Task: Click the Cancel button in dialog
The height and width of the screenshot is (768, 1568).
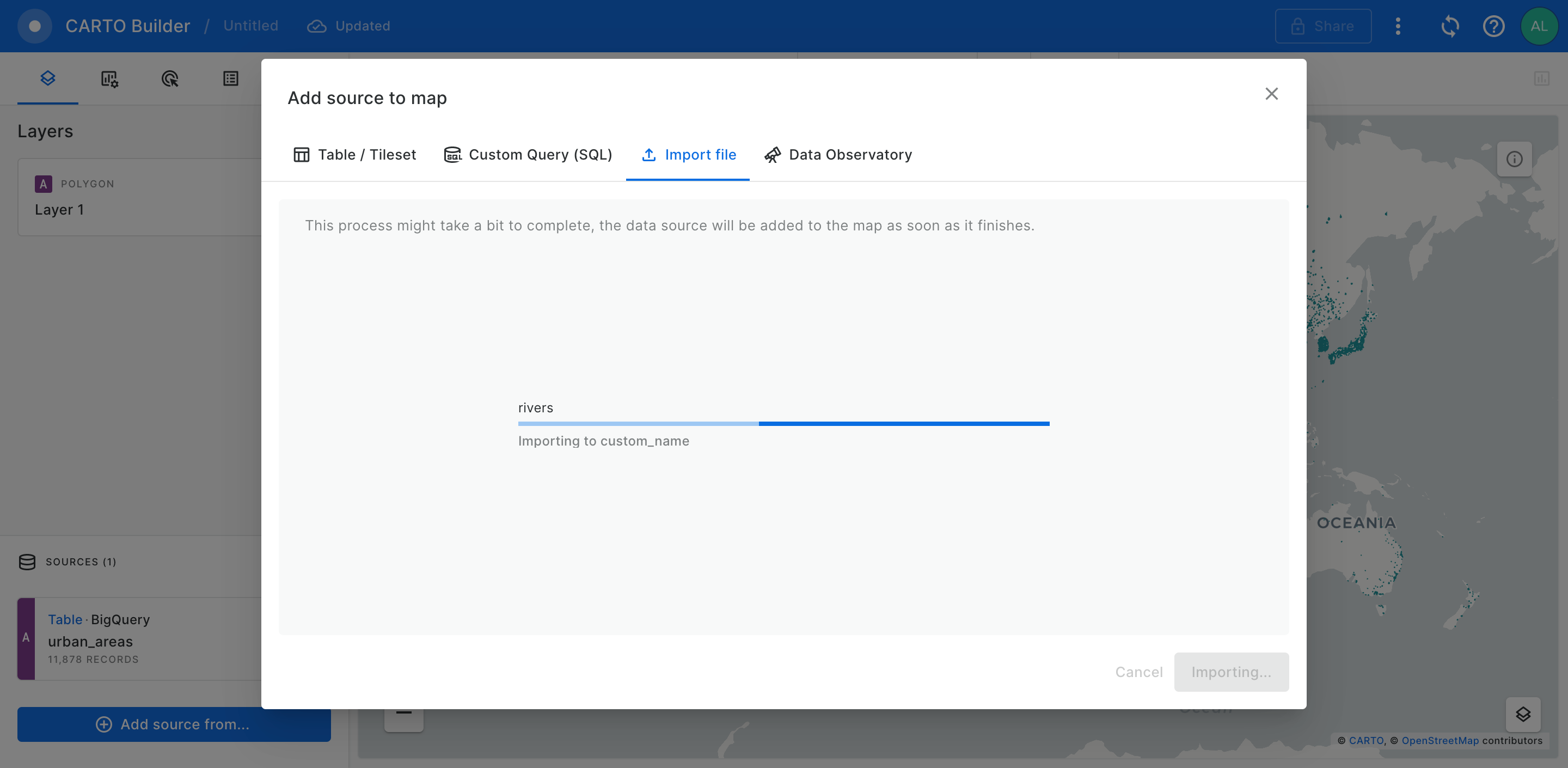Action: (x=1138, y=672)
